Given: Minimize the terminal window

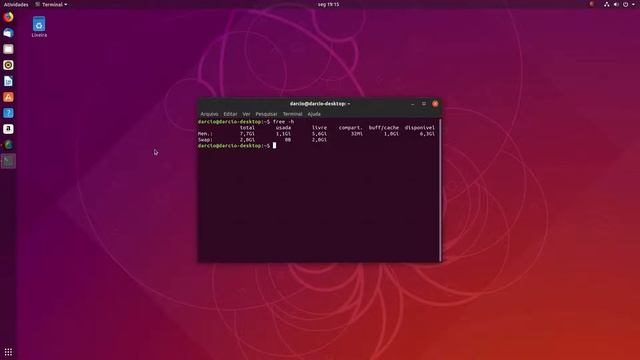Looking at the screenshot, I should pyautogui.click(x=413, y=104).
